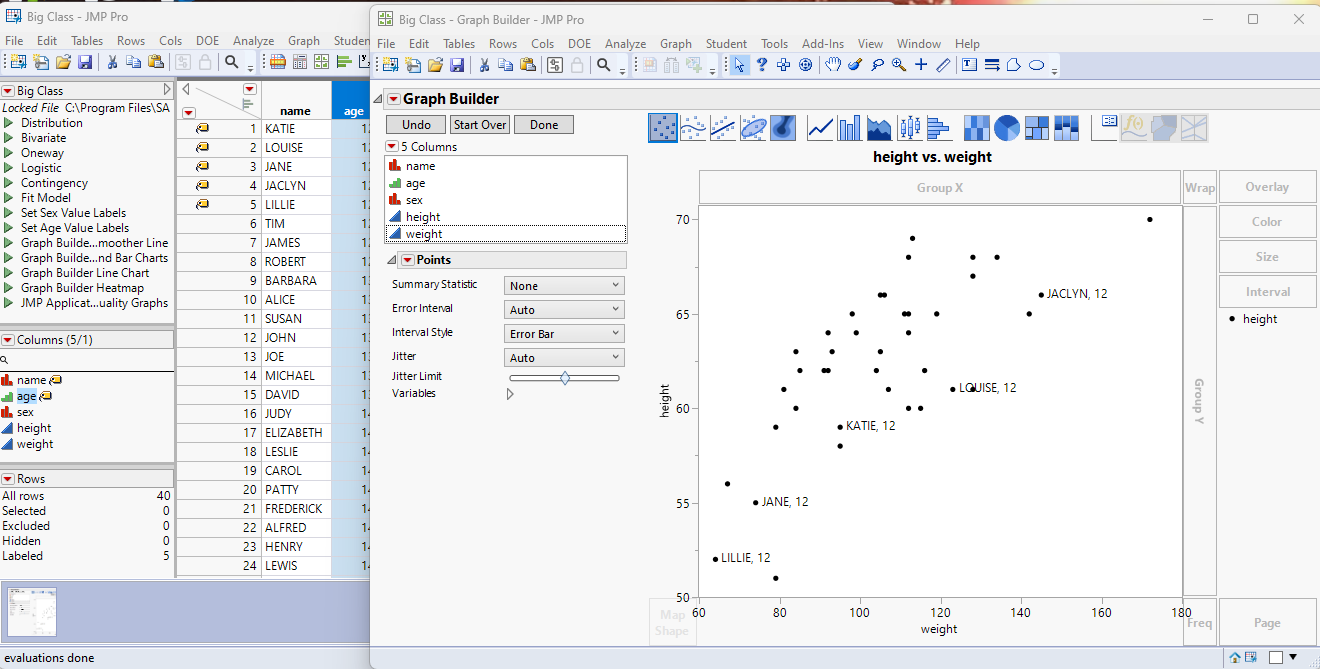This screenshot has width=1320, height=669.
Task: Choose the Heatmap element in Graph Builder
Action: coord(975,128)
